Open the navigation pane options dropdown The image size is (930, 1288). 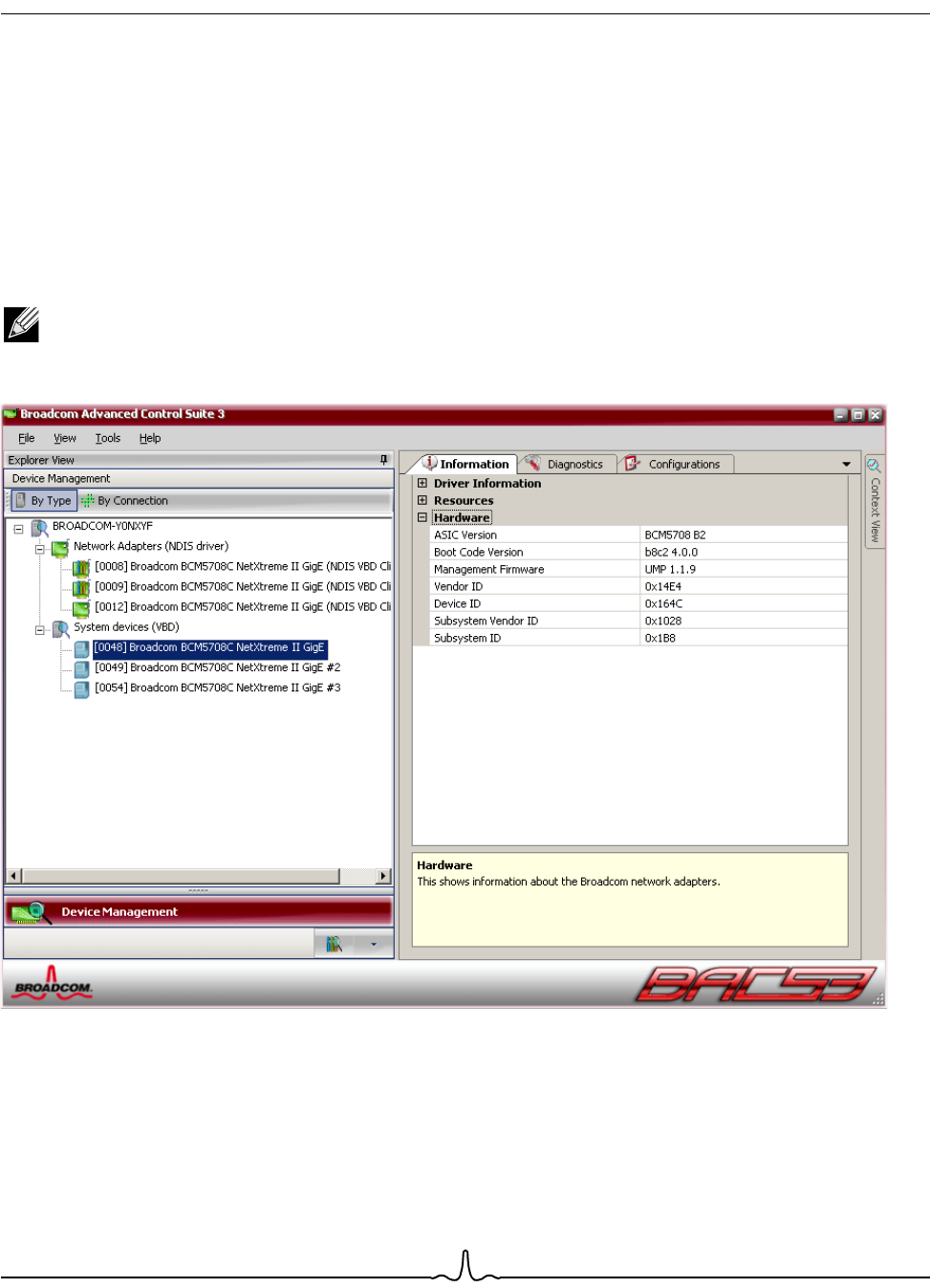(x=374, y=945)
